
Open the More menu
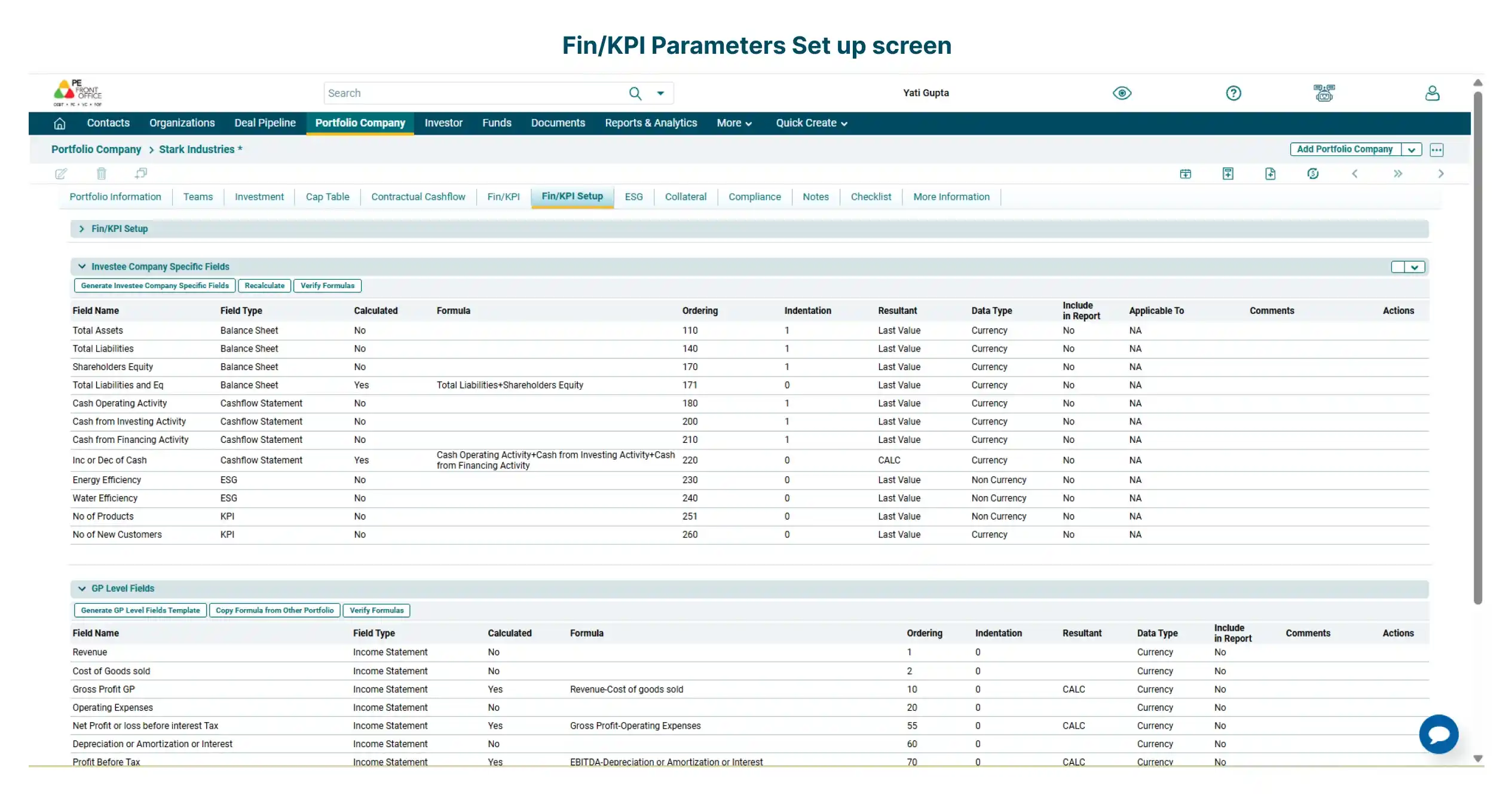734,123
